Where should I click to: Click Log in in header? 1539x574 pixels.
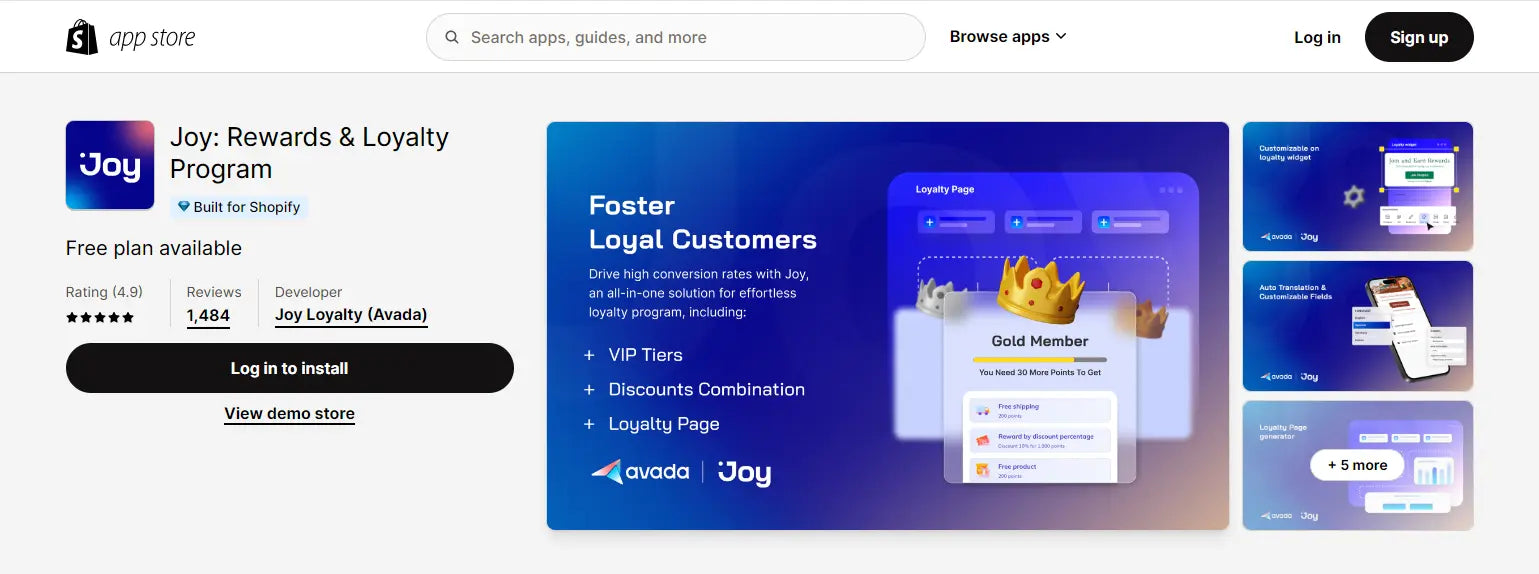1317,37
